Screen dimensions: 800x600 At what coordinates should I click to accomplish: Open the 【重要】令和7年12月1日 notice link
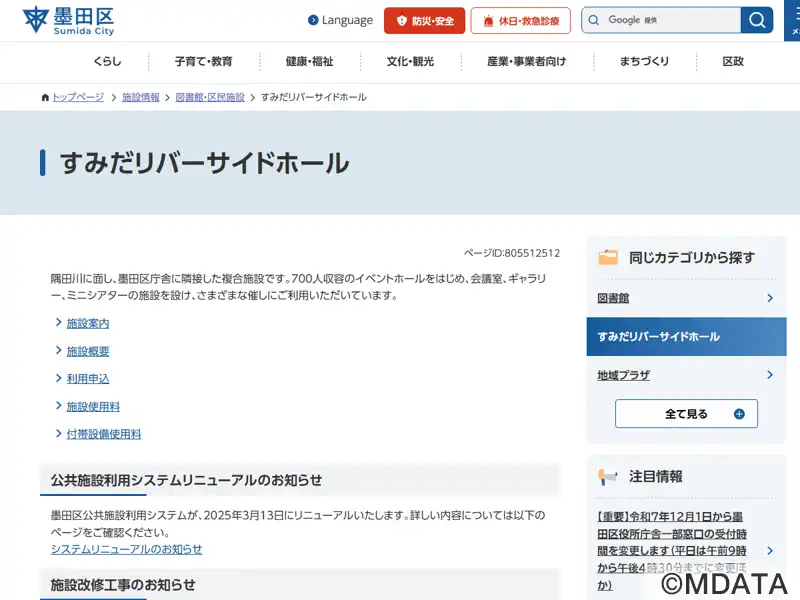[x=672, y=551]
